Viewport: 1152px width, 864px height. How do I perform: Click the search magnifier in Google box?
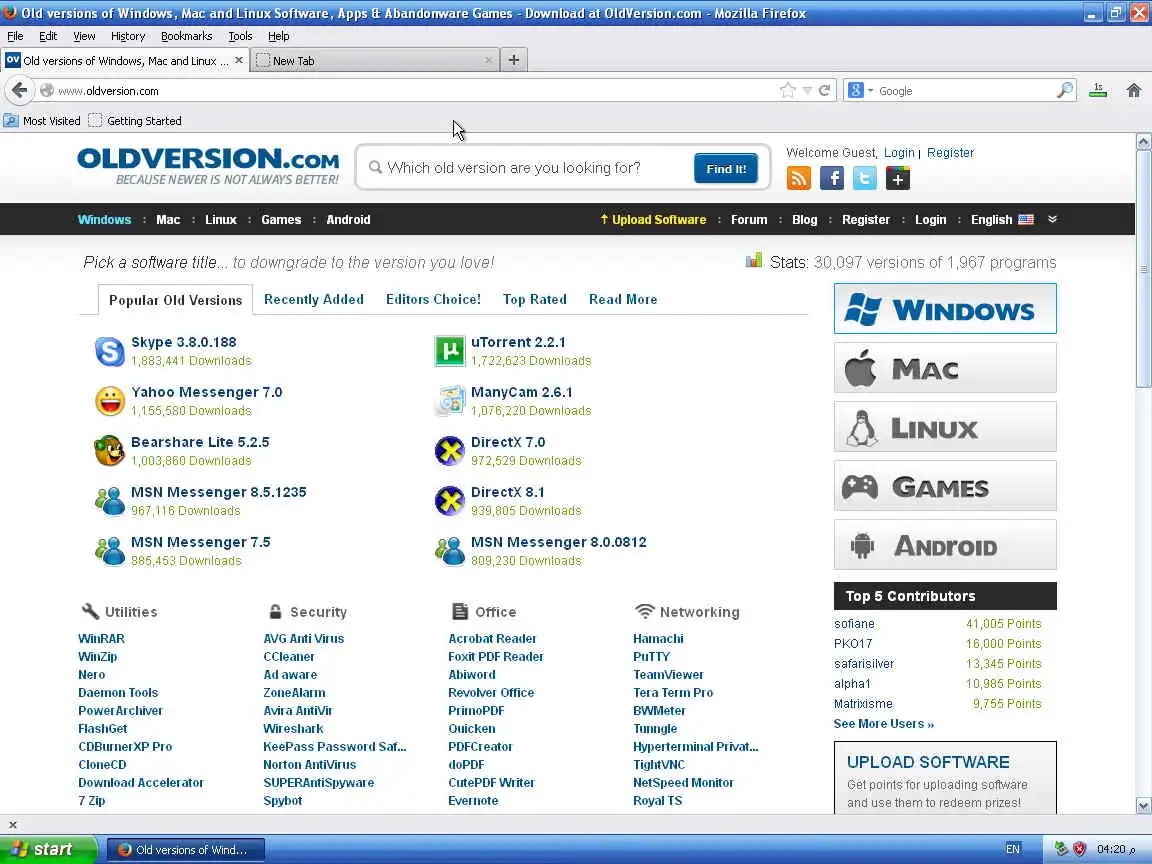tap(1065, 90)
